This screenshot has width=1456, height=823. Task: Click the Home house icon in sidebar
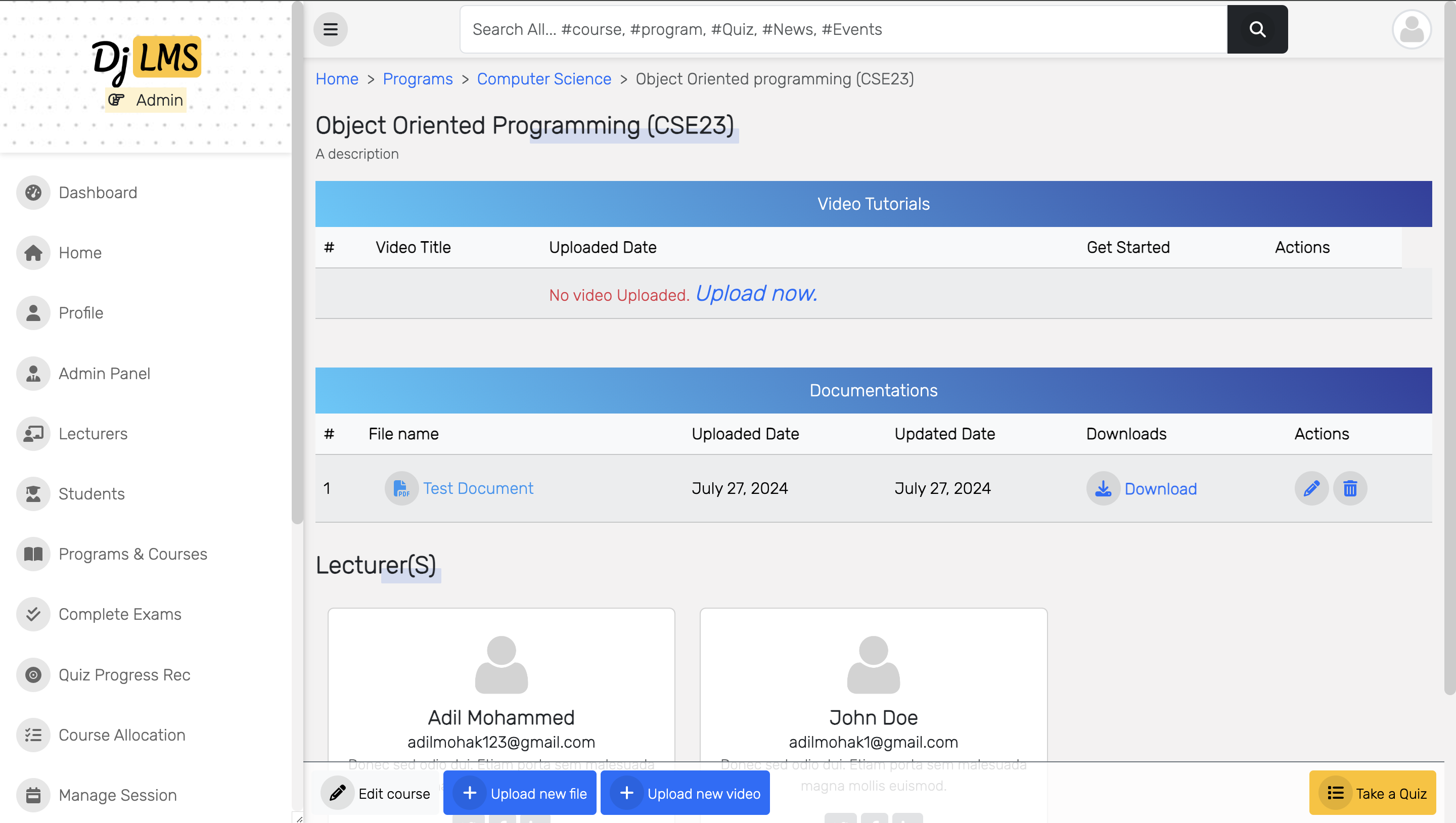[33, 253]
